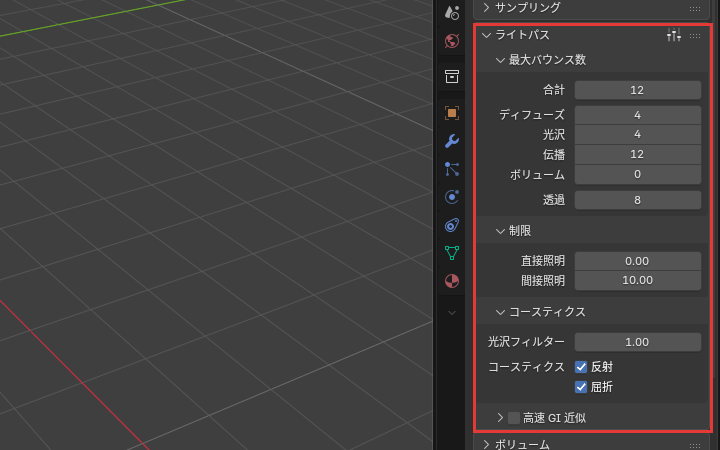Open the Modifiers wrench tab icon
The width and height of the screenshot is (720, 450).
[x=452, y=141]
